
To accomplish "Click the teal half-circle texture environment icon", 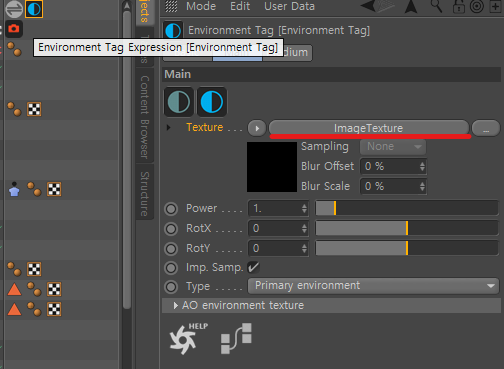I will [x=179, y=102].
